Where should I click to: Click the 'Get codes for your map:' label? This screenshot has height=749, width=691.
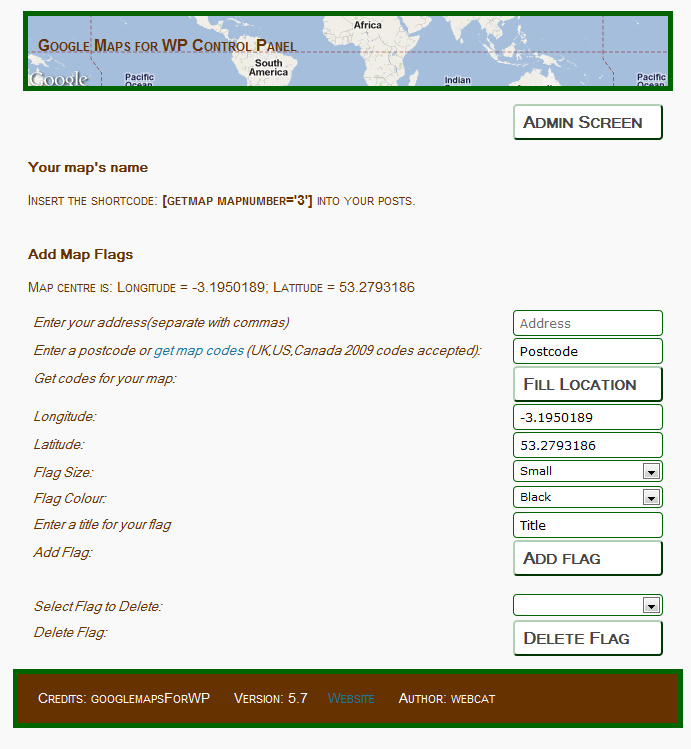click(x=105, y=378)
